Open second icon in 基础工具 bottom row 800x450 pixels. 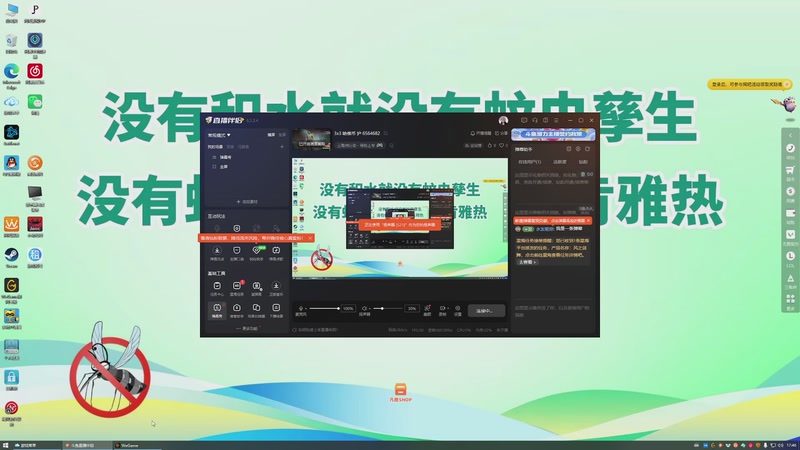(237, 310)
